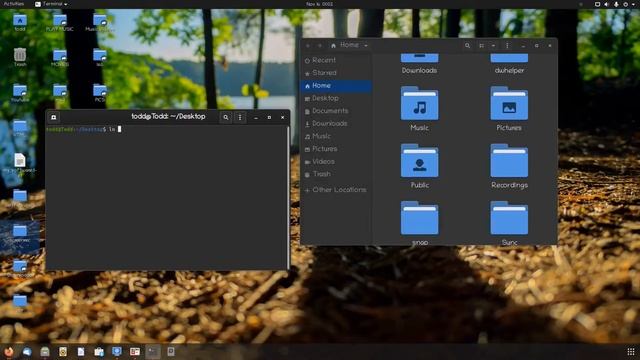Click the clock in the top bar
Image resolution: width=640 pixels, height=360 pixels.
pyautogui.click(x=320, y=4)
